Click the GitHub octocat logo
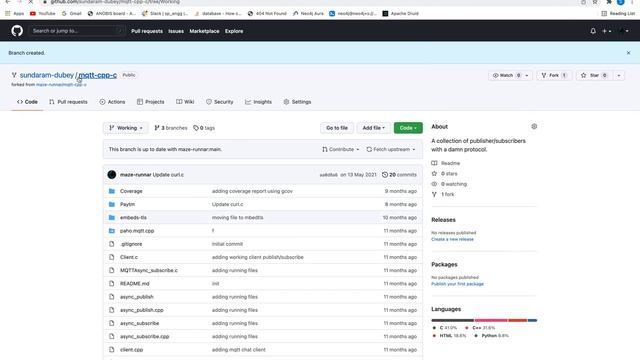The width and height of the screenshot is (640, 360). tap(17, 31)
